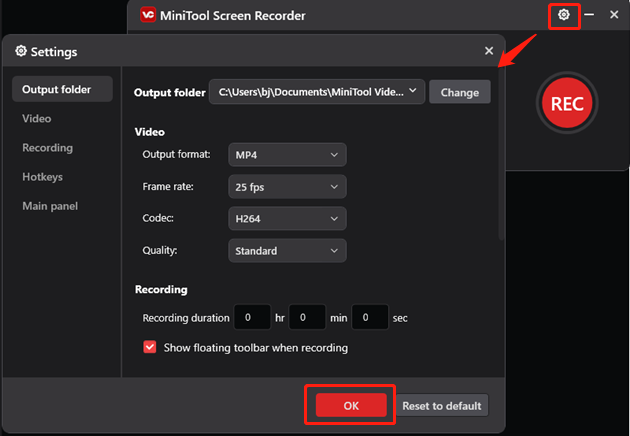Click Reset to default button
This screenshot has width=630, height=436.
click(442, 405)
